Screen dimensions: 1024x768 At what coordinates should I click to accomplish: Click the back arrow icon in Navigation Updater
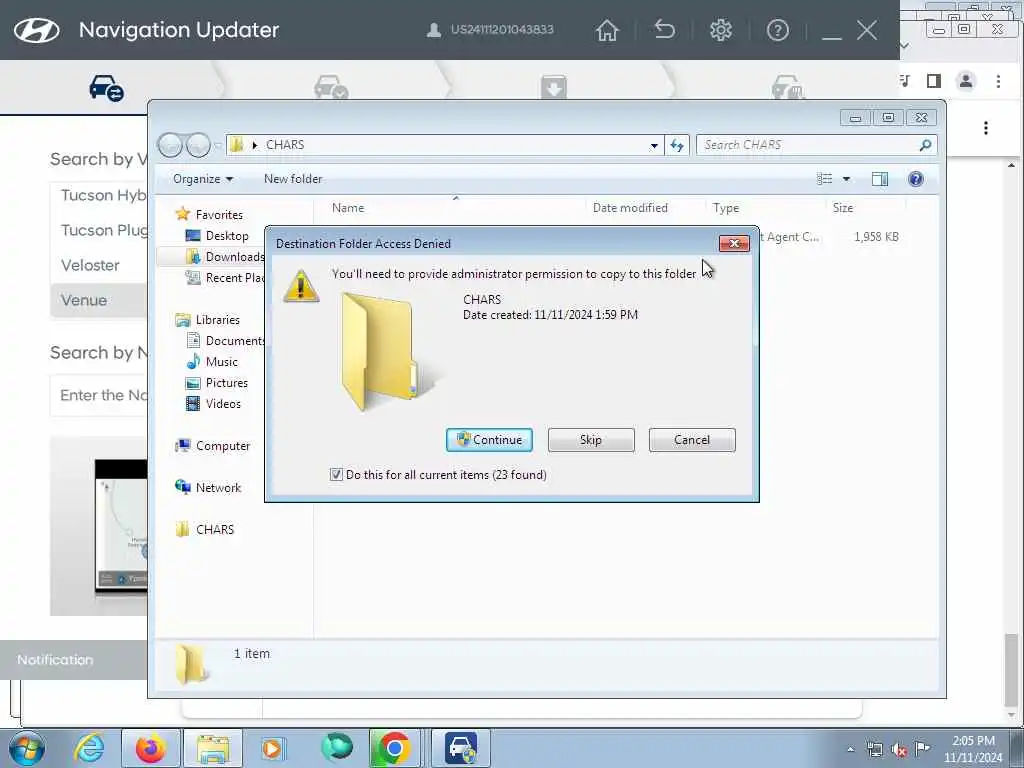(664, 30)
